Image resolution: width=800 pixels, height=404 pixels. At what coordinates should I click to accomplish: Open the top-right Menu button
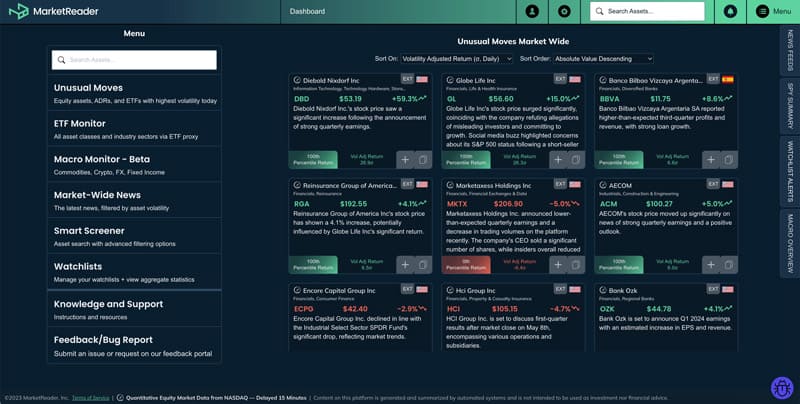[773, 11]
